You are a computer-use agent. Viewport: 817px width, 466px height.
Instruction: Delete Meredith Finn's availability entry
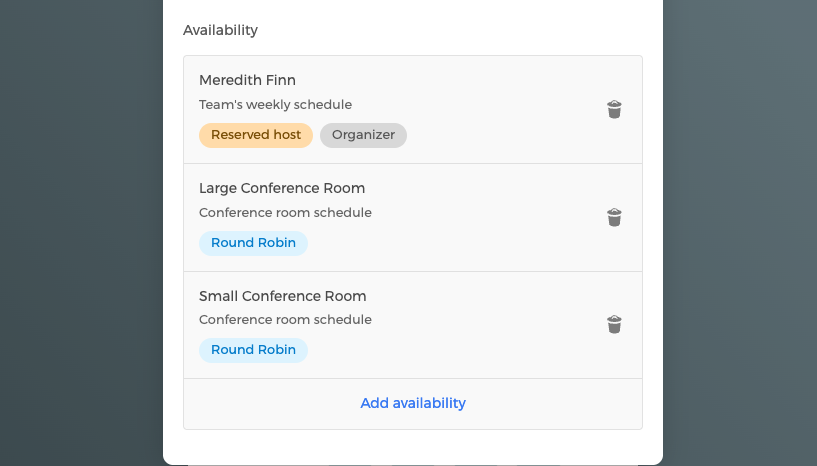(x=614, y=109)
